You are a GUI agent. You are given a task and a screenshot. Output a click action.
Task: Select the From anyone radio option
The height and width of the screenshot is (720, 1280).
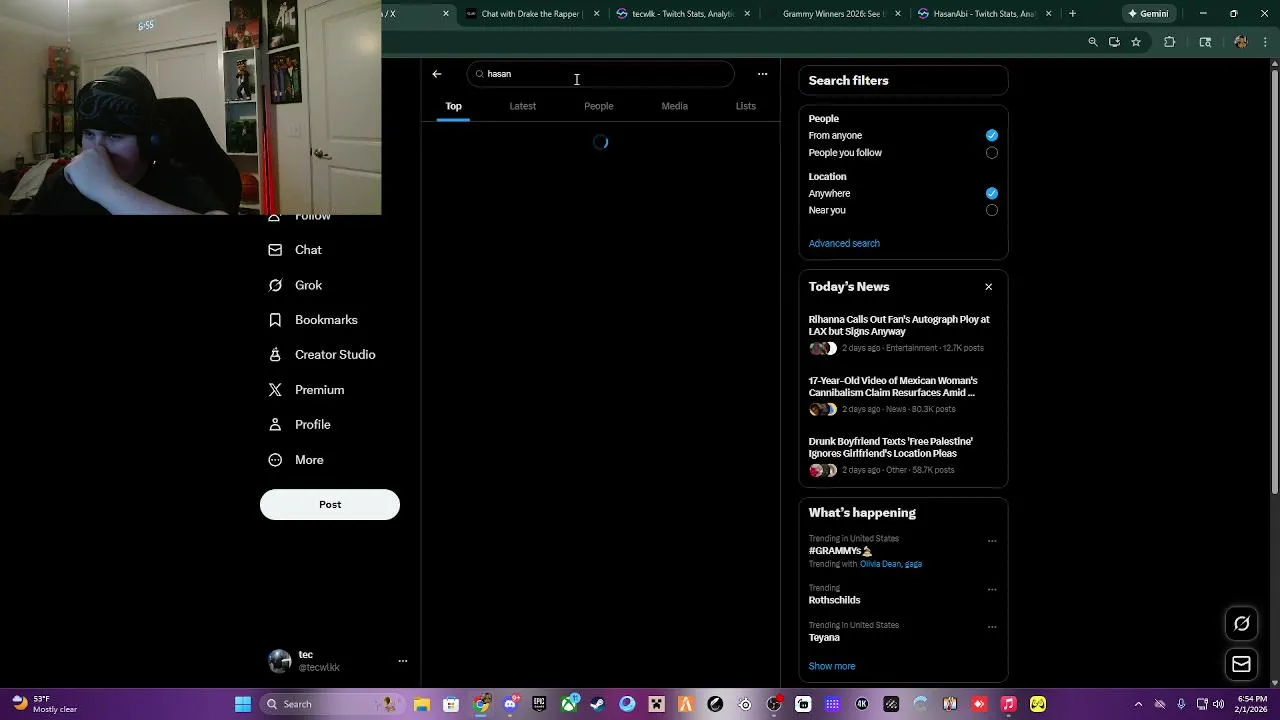[991, 135]
